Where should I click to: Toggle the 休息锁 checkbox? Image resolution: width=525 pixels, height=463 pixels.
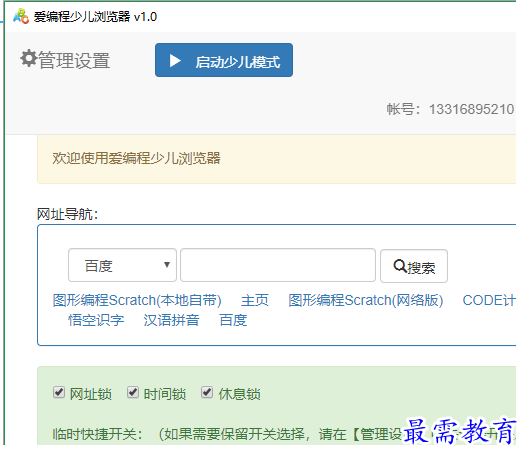207,392
